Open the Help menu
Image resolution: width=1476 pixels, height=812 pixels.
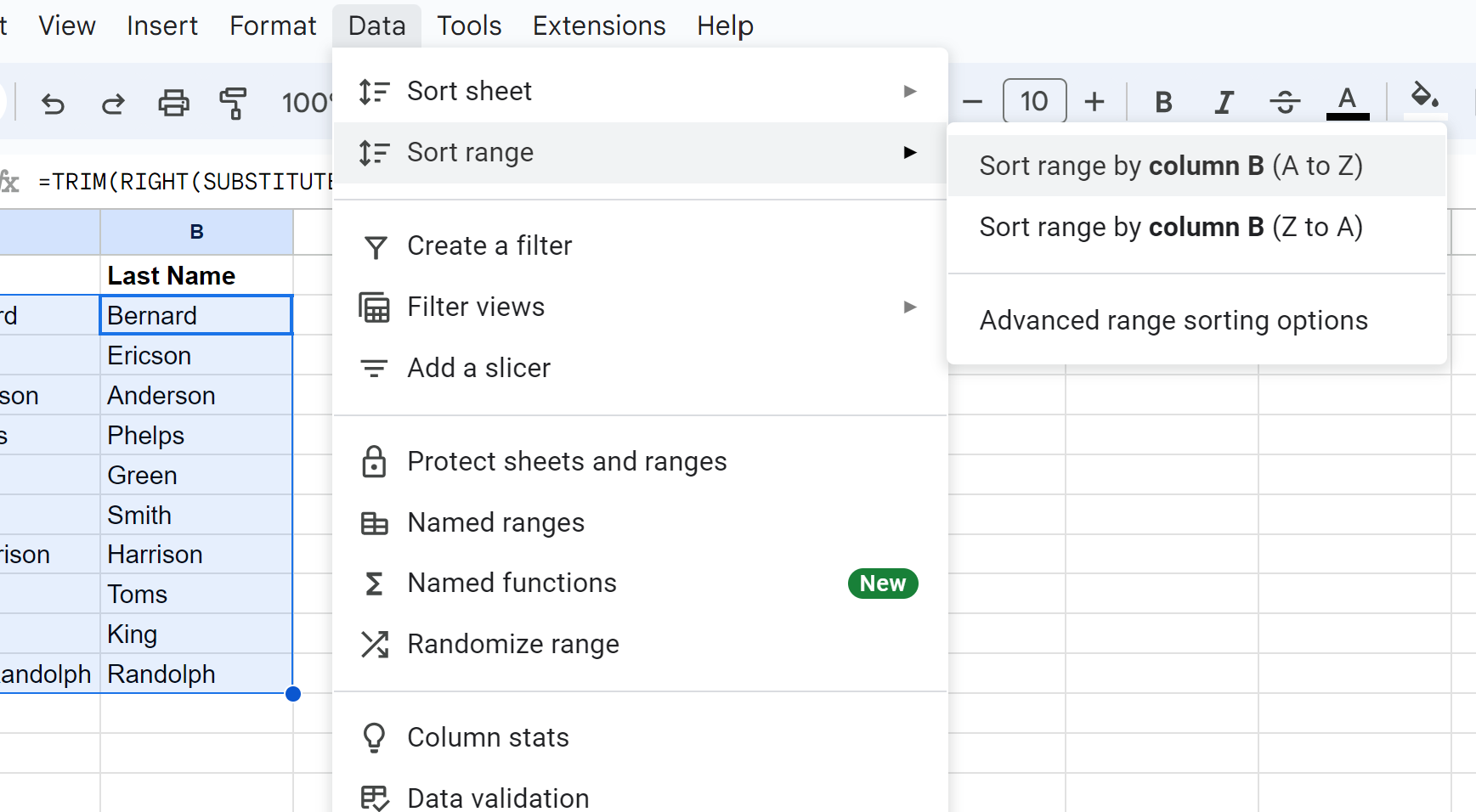click(725, 25)
